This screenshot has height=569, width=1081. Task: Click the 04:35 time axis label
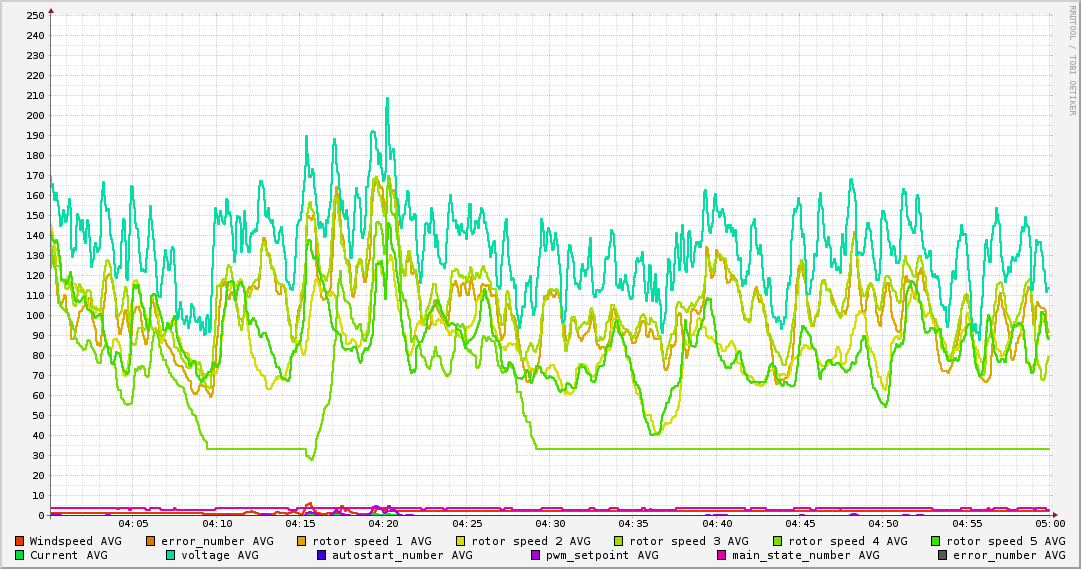(633, 523)
